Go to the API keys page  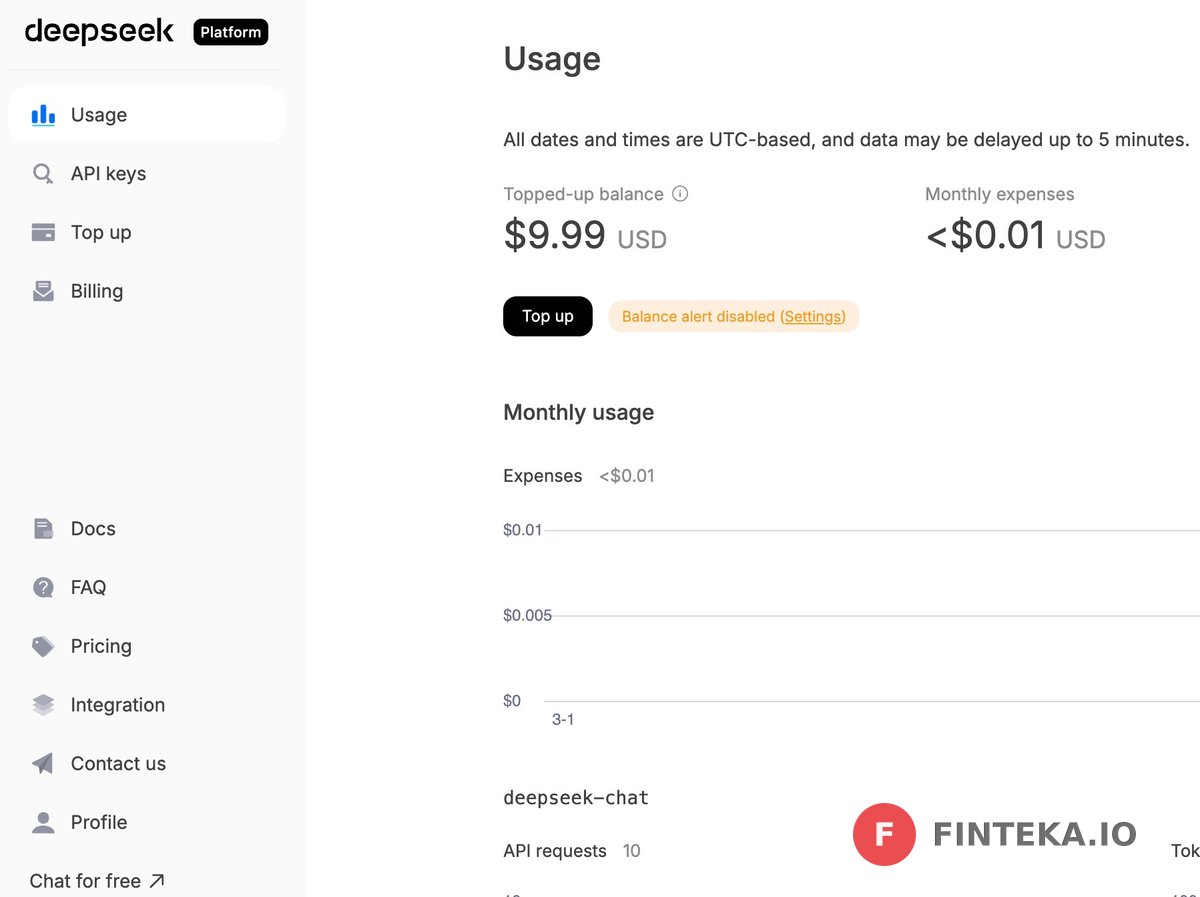tap(108, 174)
